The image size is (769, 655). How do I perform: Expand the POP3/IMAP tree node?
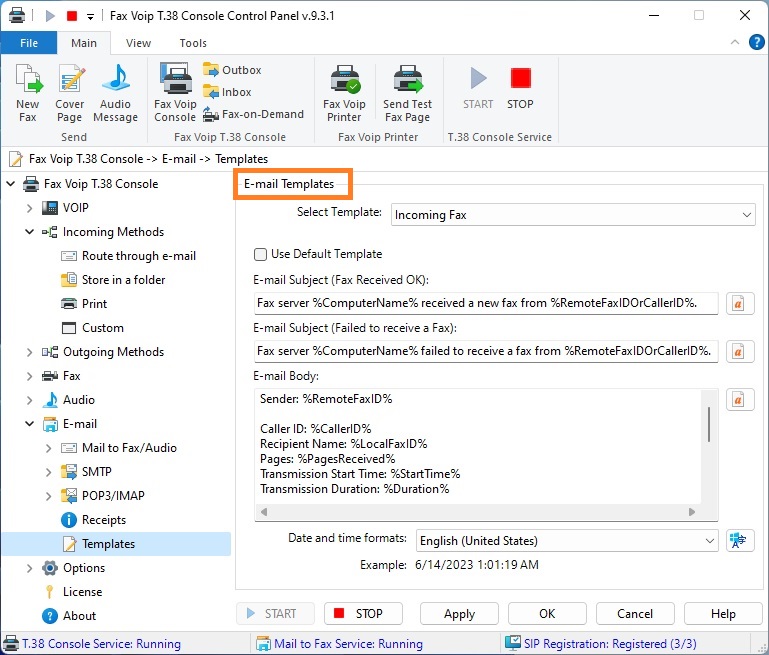(x=49, y=496)
